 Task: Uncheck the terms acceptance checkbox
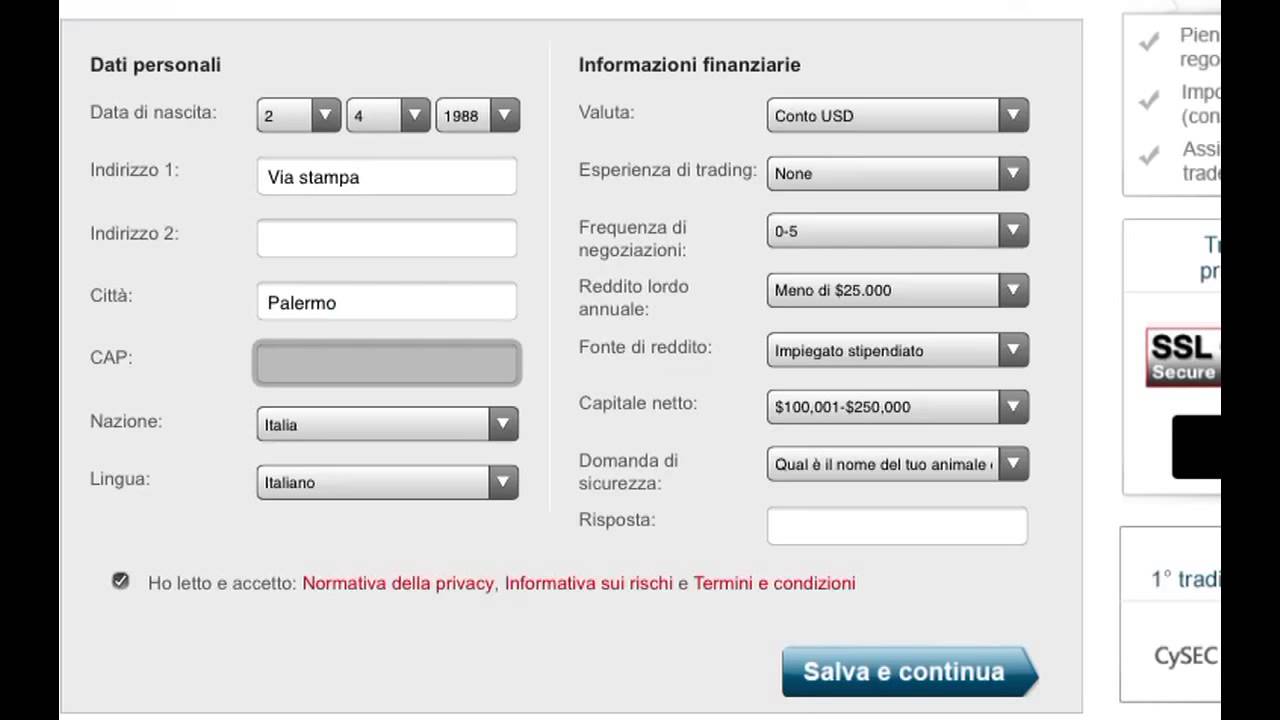pos(121,581)
